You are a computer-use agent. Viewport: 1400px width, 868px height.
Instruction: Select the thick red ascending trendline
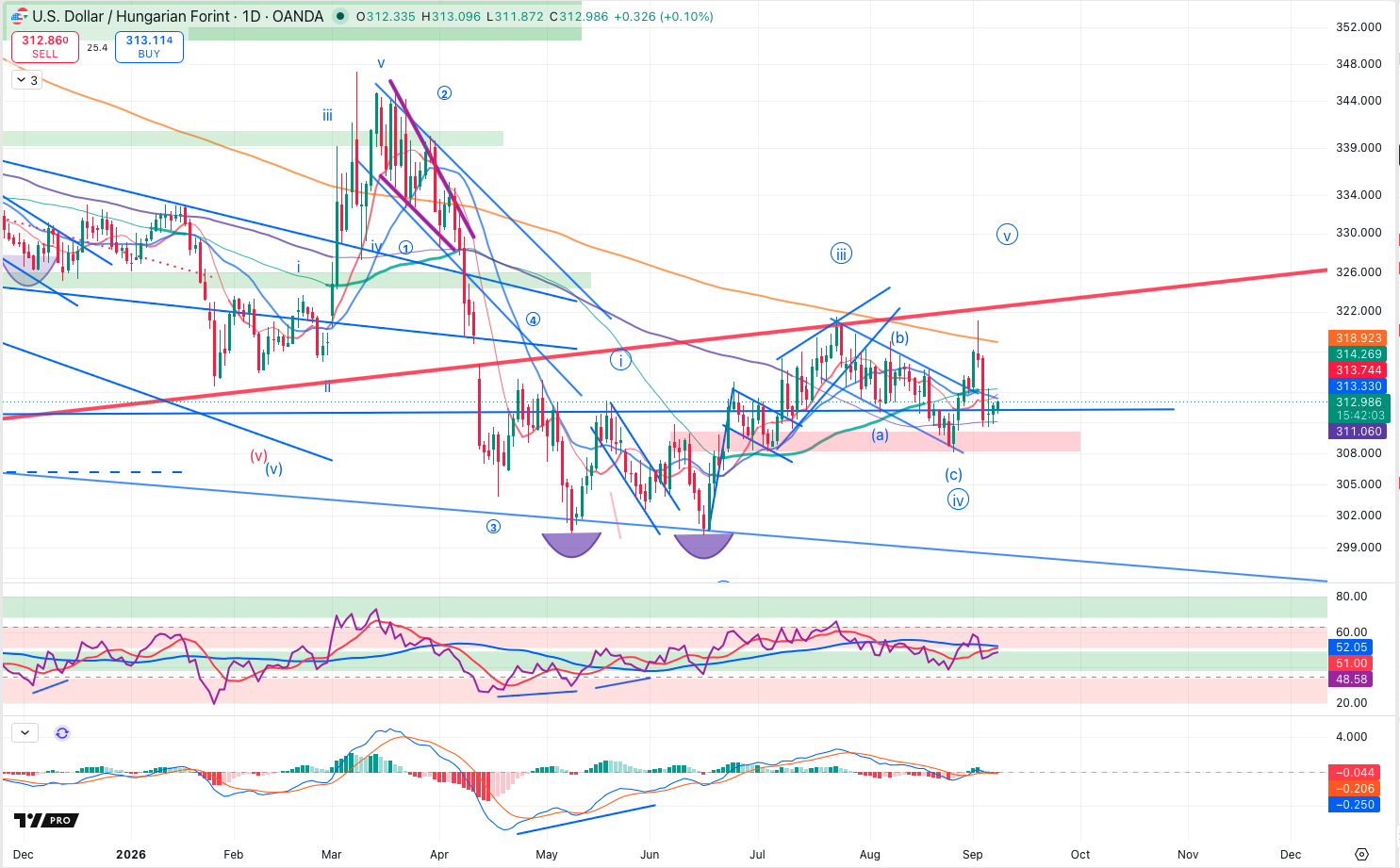coord(665,344)
